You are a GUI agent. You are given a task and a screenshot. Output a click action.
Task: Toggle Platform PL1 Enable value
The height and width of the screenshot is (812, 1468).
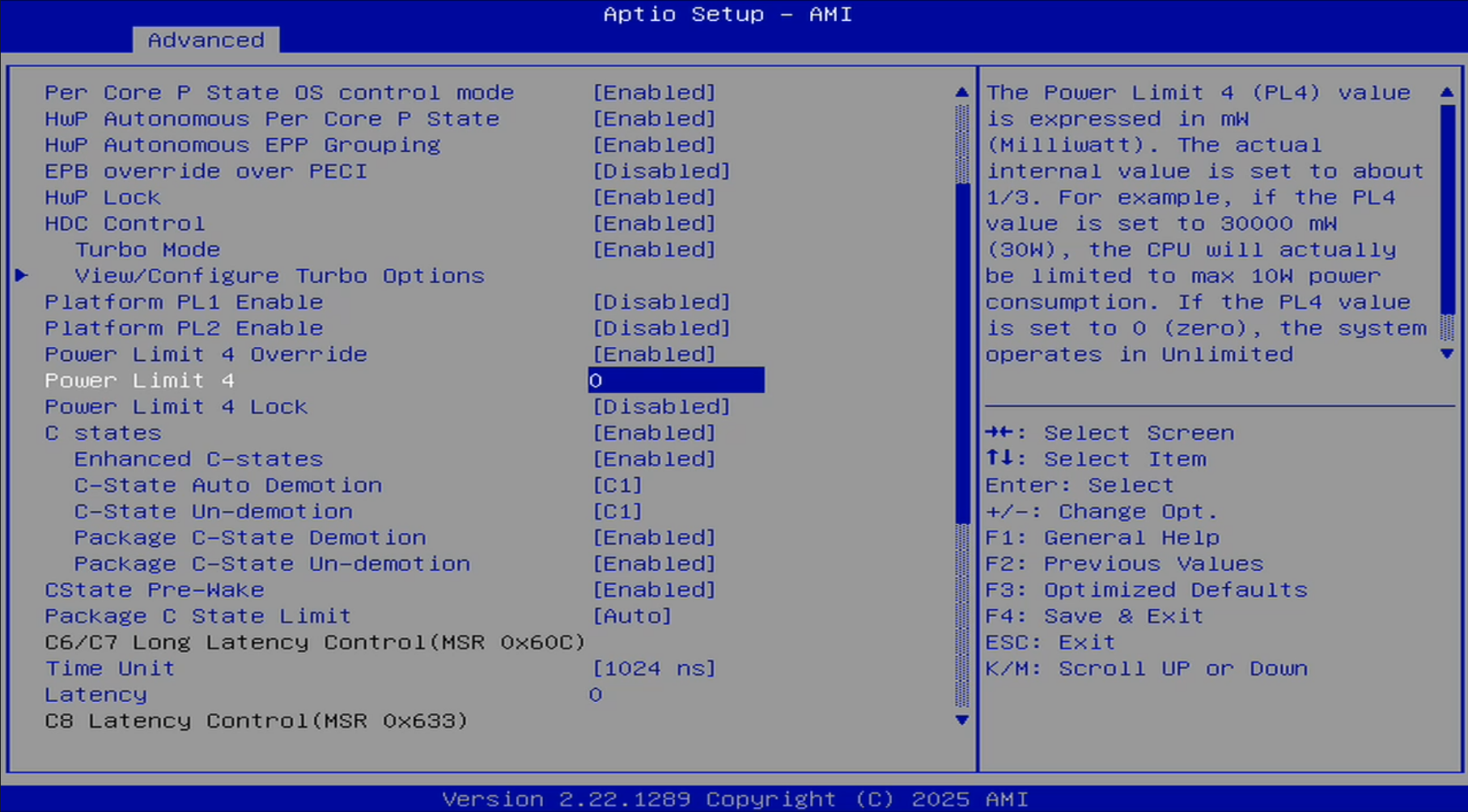(x=661, y=302)
